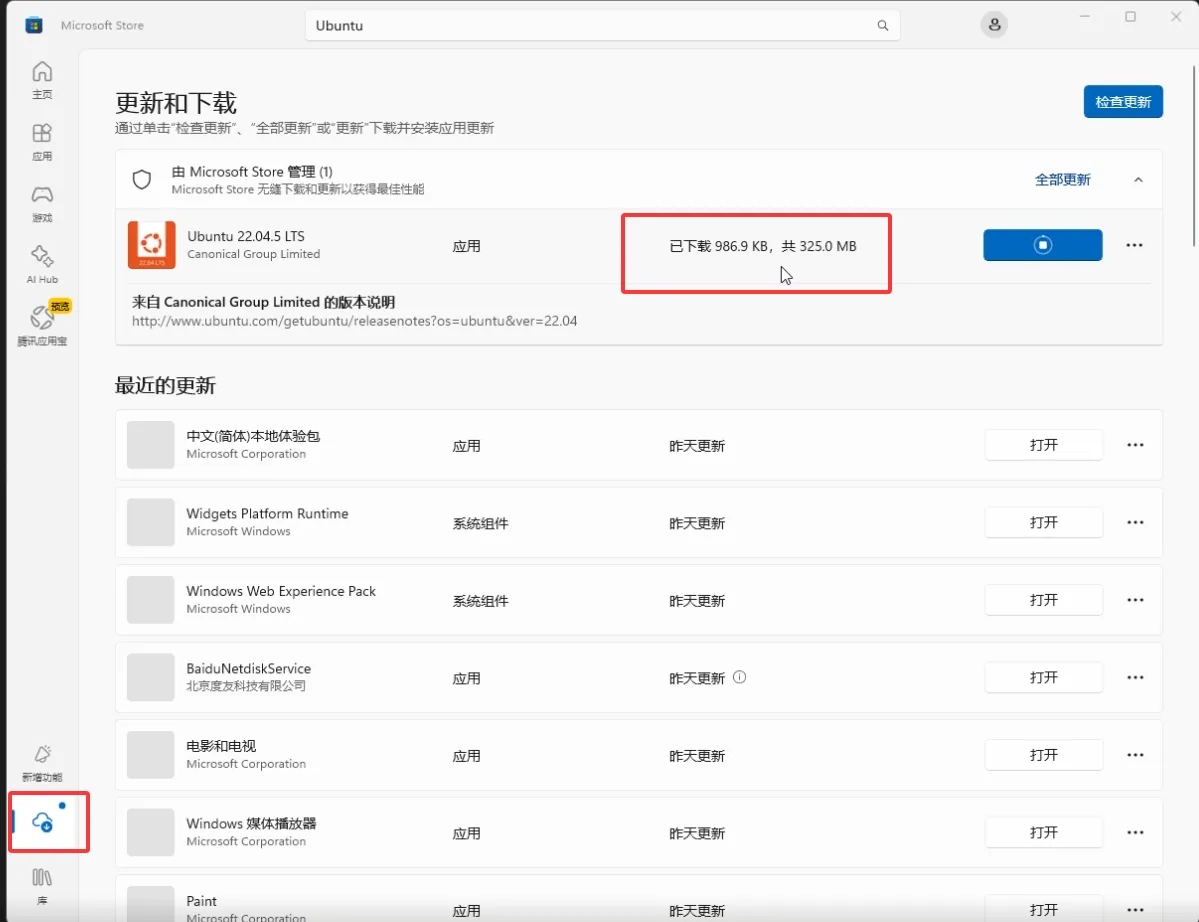The height and width of the screenshot is (922, 1199).
Task: Click the shield icon beside Microsoft Store 管理
Action: 141,180
